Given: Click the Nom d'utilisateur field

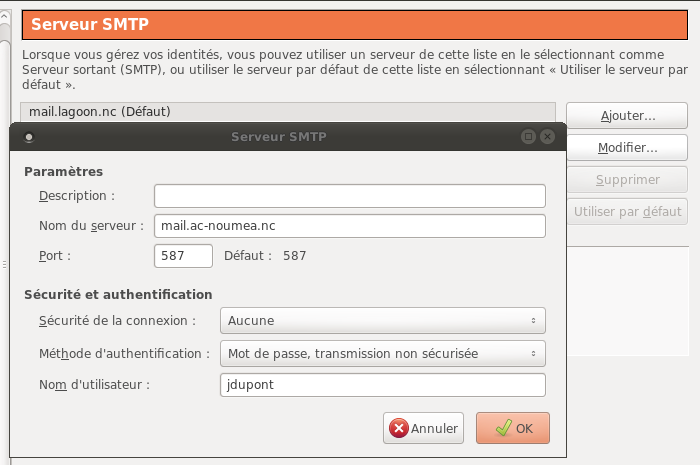Looking at the screenshot, I should tap(382, 385).
